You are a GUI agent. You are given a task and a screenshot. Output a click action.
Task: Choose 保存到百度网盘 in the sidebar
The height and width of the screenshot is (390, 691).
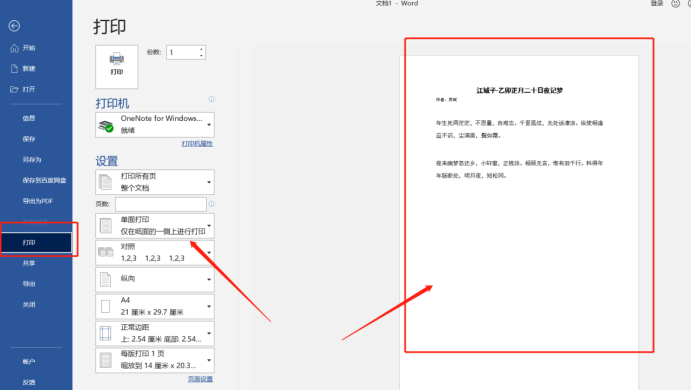pos(44,180)
